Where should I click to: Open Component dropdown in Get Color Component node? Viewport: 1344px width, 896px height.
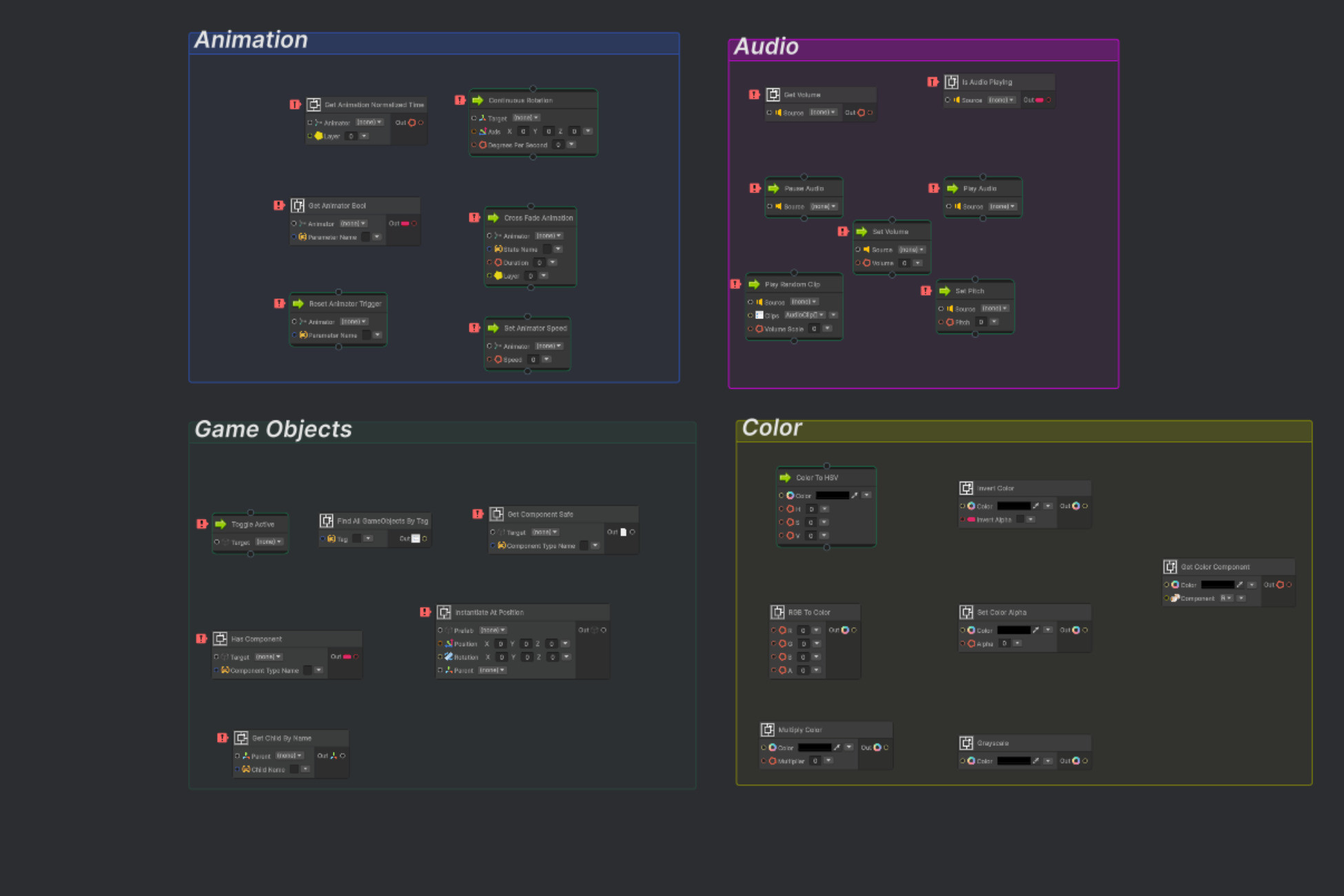click(1226, 598)
